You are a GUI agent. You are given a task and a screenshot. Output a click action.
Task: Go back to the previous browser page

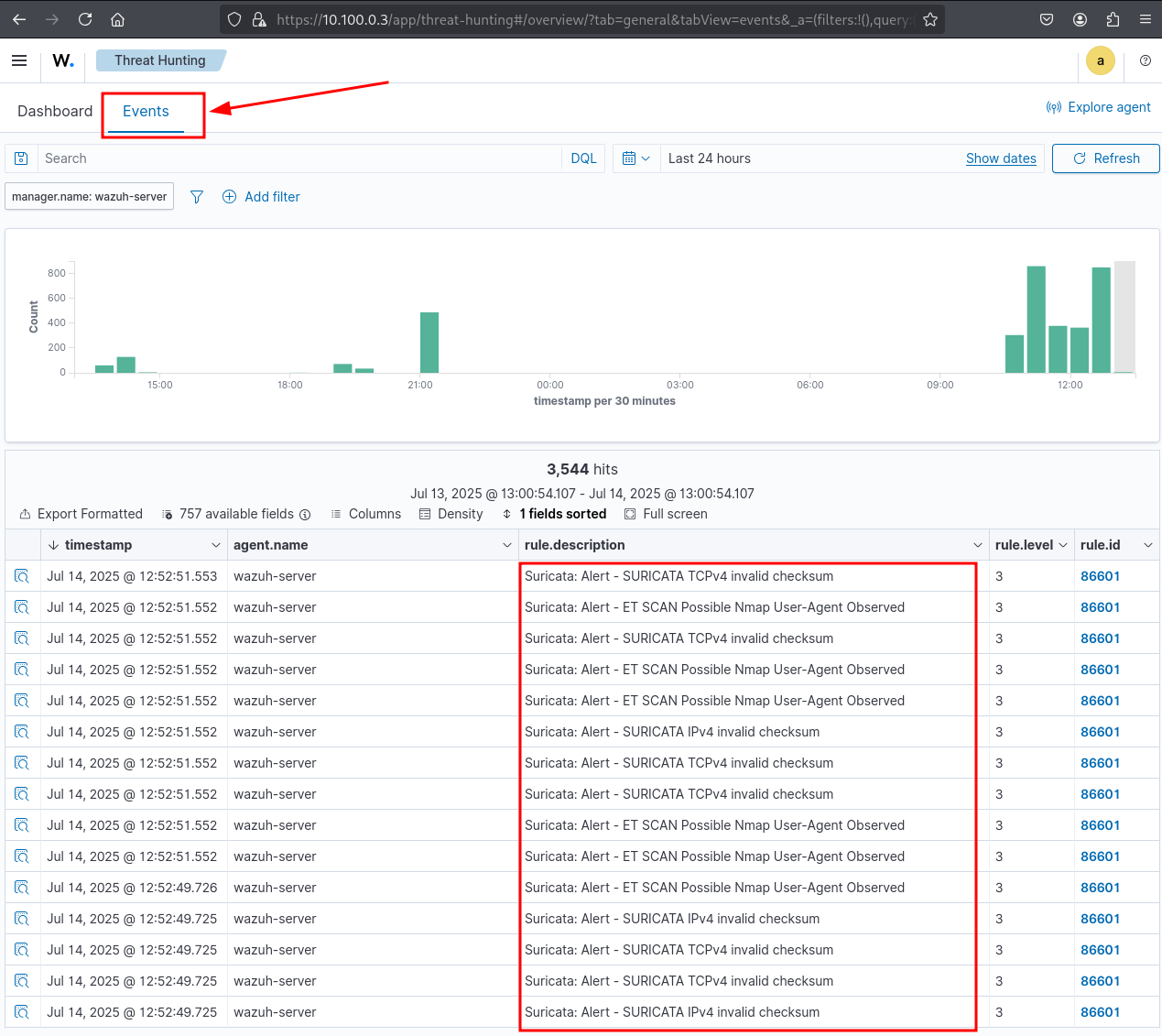coord(19,19)
